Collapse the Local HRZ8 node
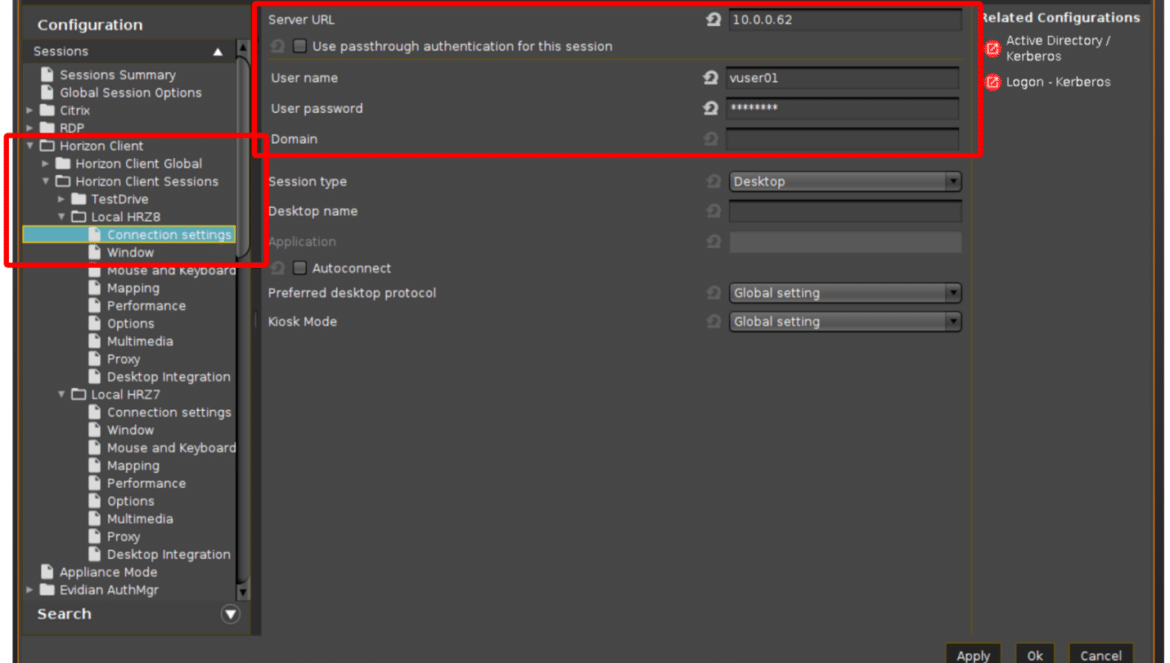The width and height of the screenshot is (1170, 663). [61, 217]
